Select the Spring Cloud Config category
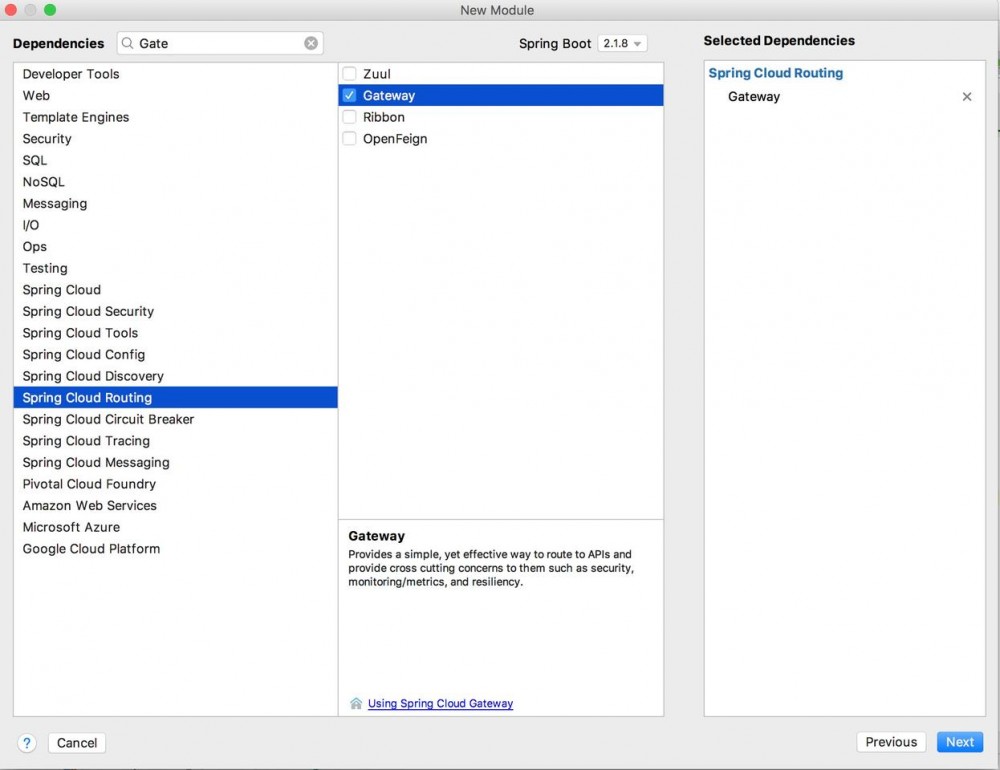The image size is (1000, 770). [x=175, y=355]
